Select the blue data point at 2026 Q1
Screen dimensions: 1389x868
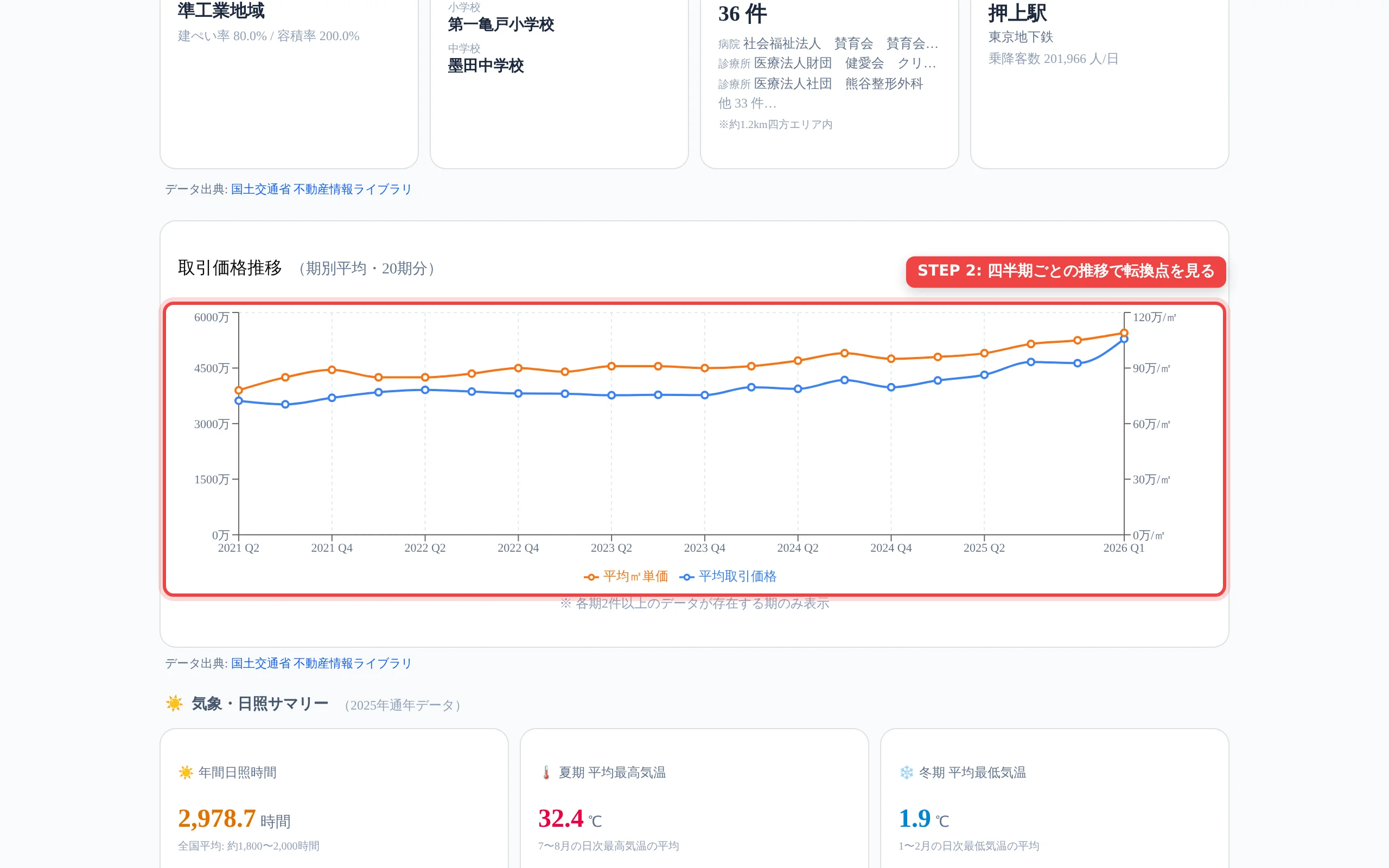tap(1124, 339)
